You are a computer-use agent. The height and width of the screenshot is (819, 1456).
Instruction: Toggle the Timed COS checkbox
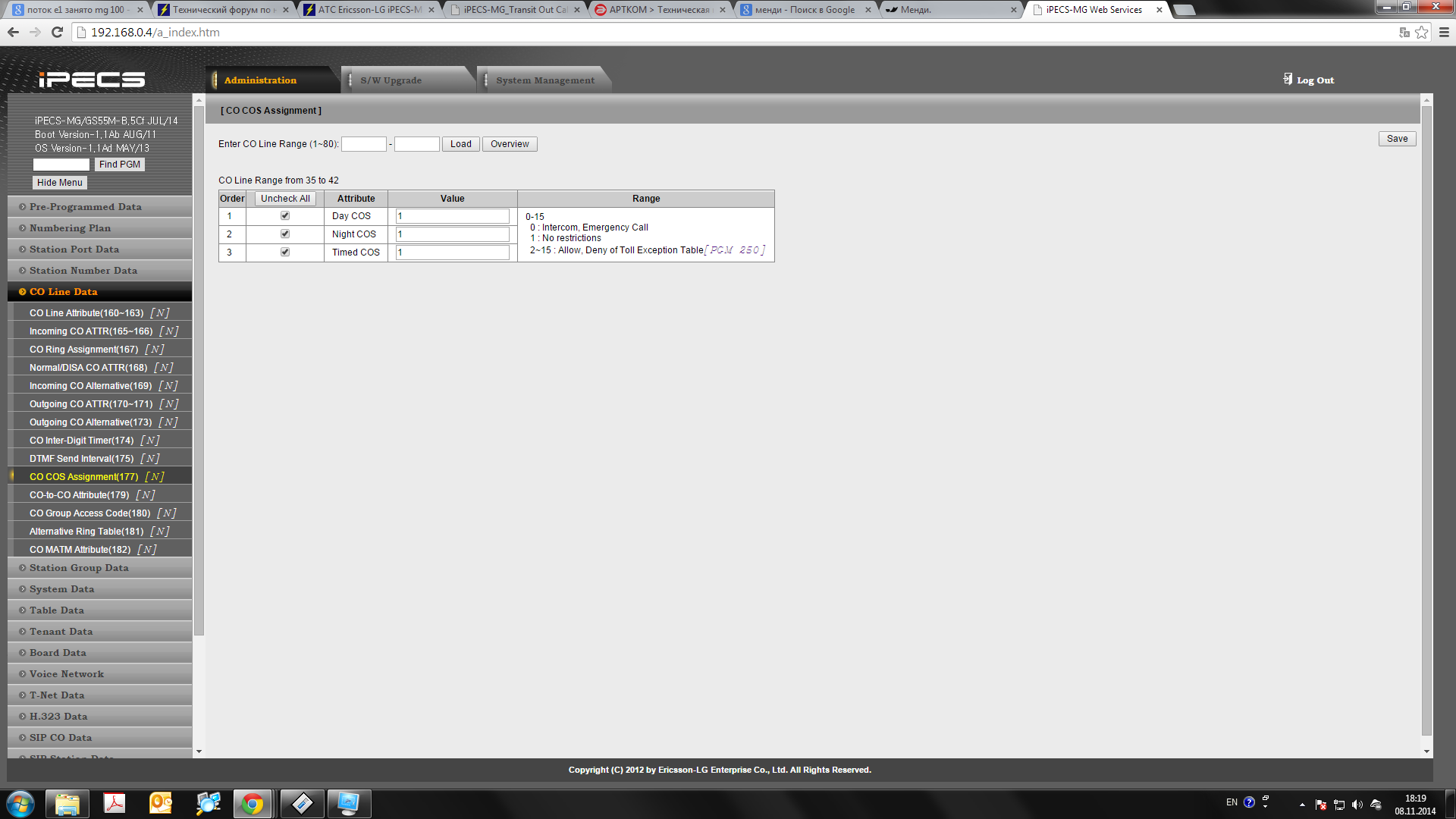click(x=285, y=252)
